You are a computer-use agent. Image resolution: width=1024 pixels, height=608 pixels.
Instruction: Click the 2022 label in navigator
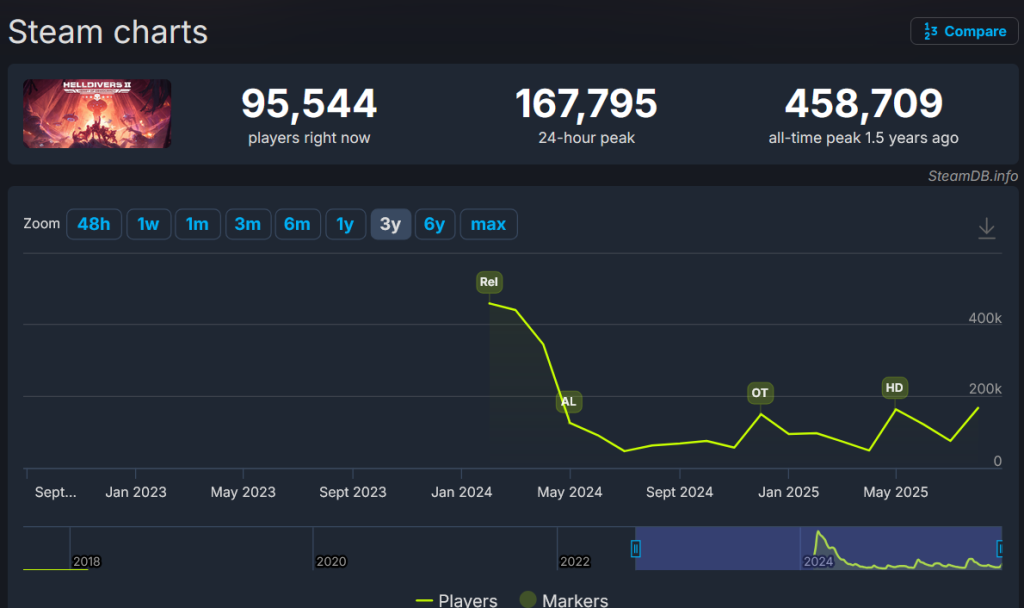pos(575,562)
